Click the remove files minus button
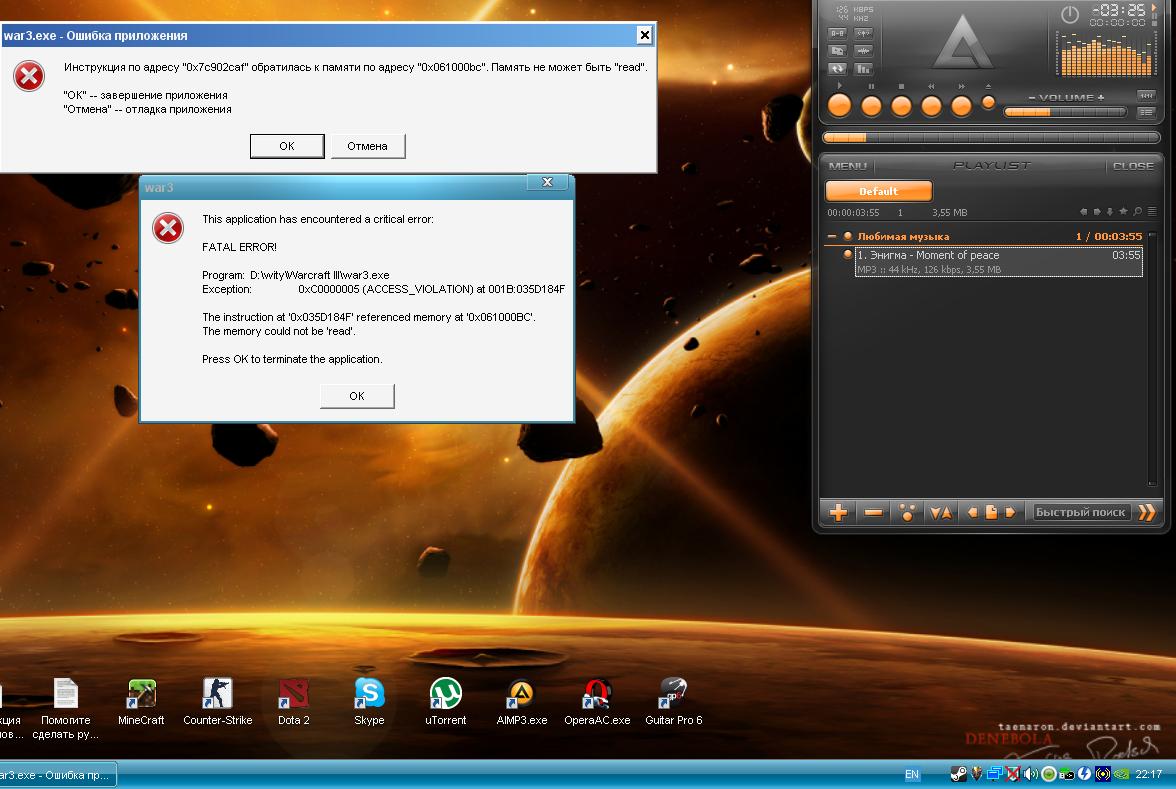1176x789 pixels. [872, 512]
